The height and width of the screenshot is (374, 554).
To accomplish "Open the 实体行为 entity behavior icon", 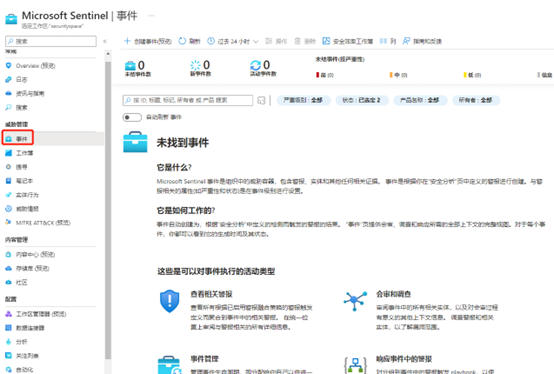I will point(8,195).
